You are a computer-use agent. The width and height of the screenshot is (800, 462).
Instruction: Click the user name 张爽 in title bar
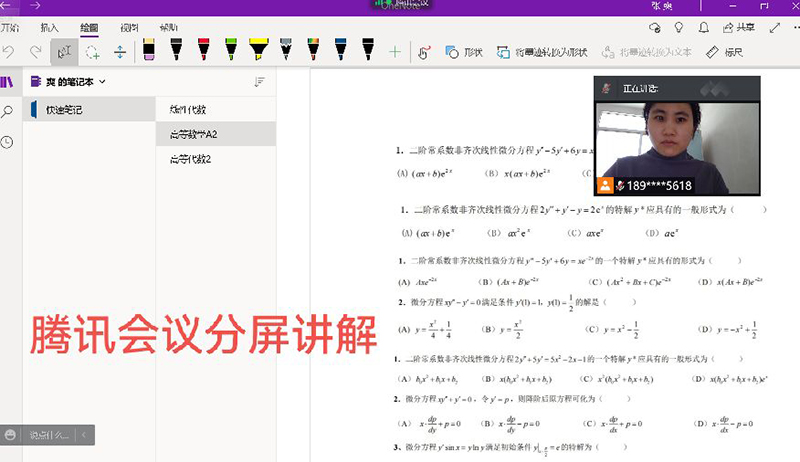click(662, 6)
